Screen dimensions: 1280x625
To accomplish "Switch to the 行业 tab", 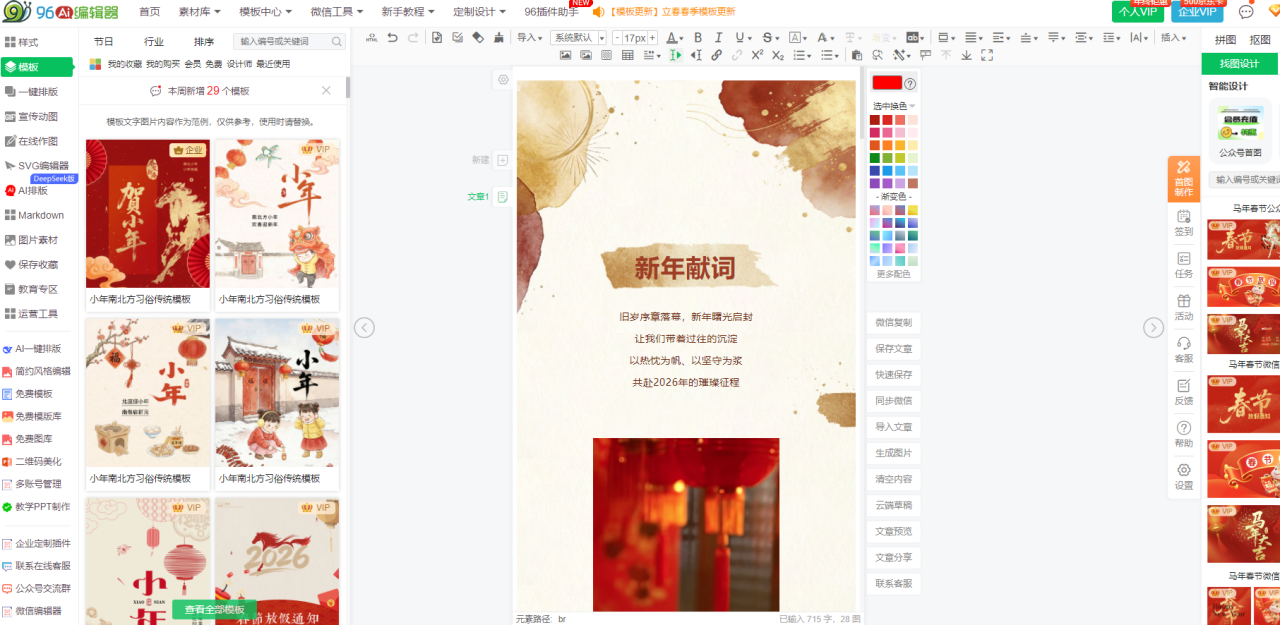I will pos(154,42).
